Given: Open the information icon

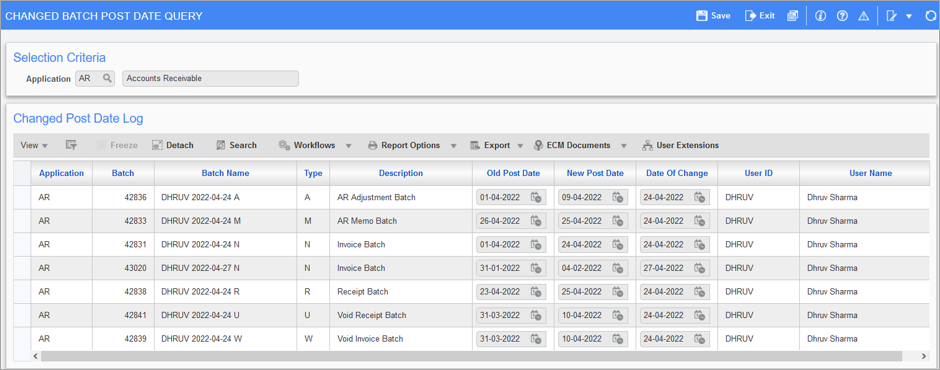Looking at the screenshot, I should (x=821, y=16).
